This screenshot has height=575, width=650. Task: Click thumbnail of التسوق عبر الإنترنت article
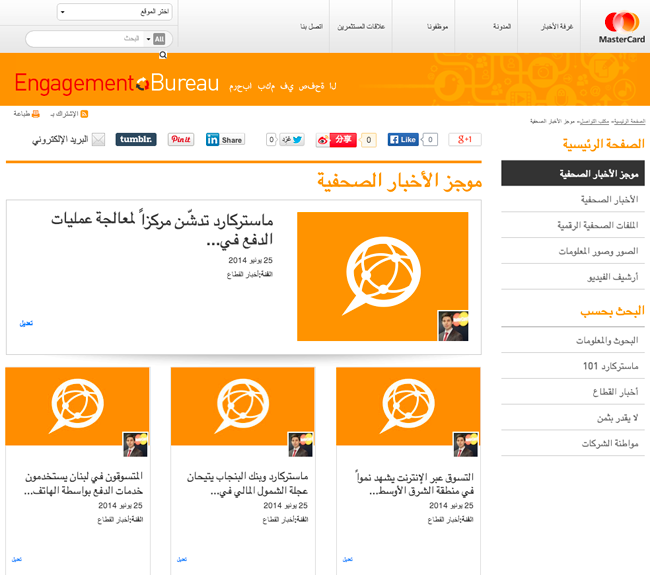[408, 407]
